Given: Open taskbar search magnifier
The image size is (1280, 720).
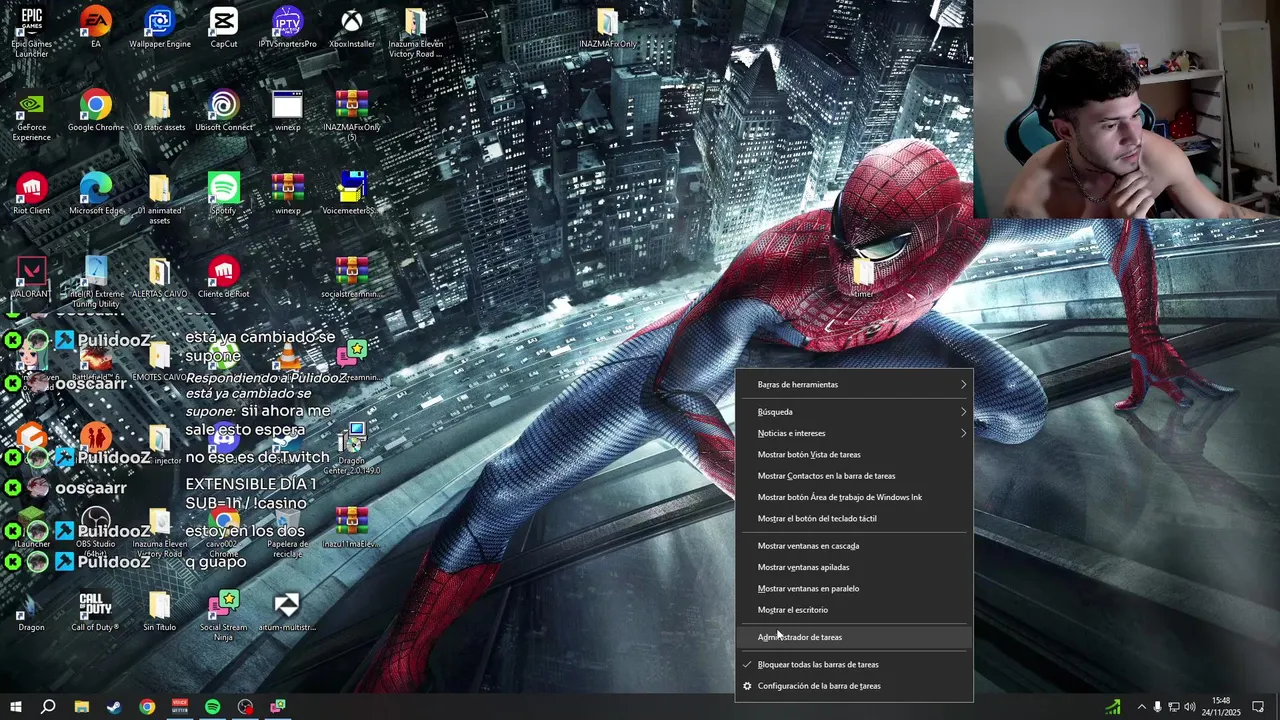Looking at the screenshot, I should pos(48,707).
